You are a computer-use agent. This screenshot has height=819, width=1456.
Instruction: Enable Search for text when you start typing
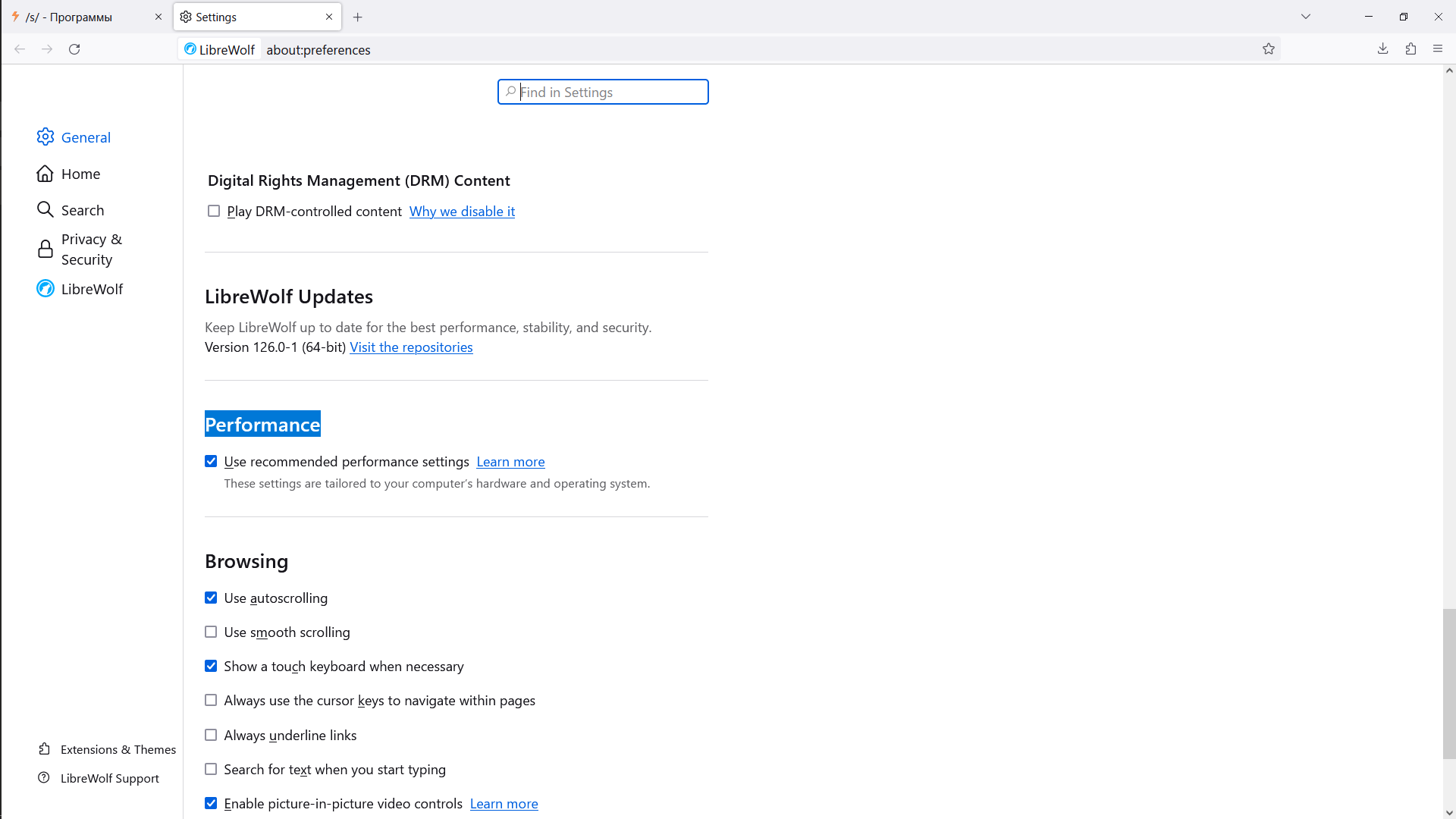point(211,769)
